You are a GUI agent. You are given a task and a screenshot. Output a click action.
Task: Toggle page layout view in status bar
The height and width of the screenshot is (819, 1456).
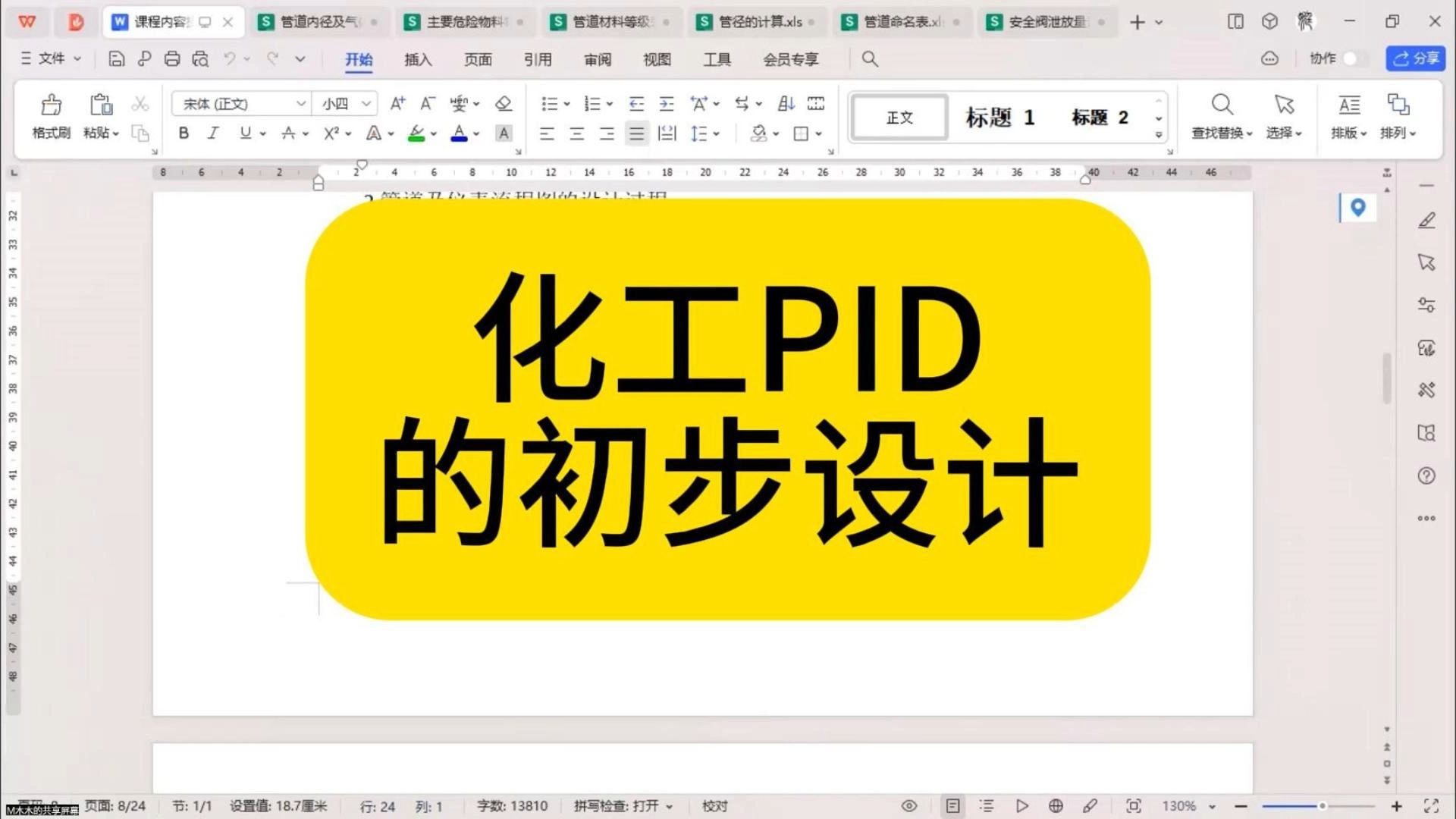pyautogui.click(x=953, y=806)
